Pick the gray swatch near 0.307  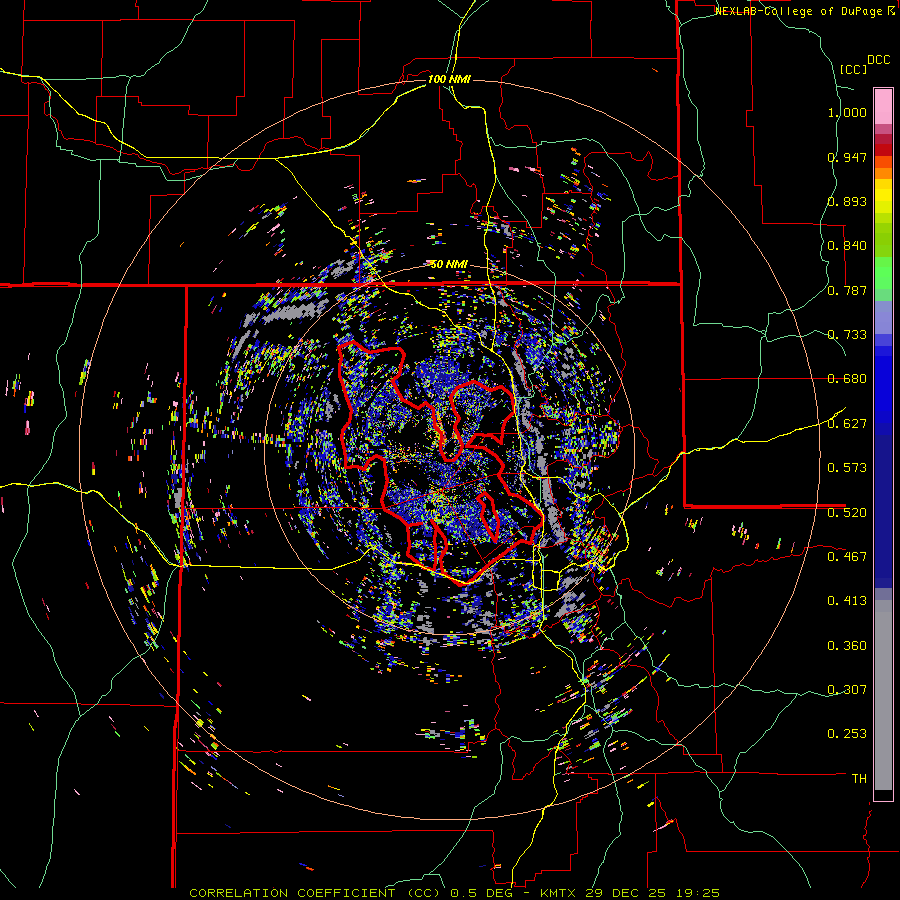tap(883, 695)
